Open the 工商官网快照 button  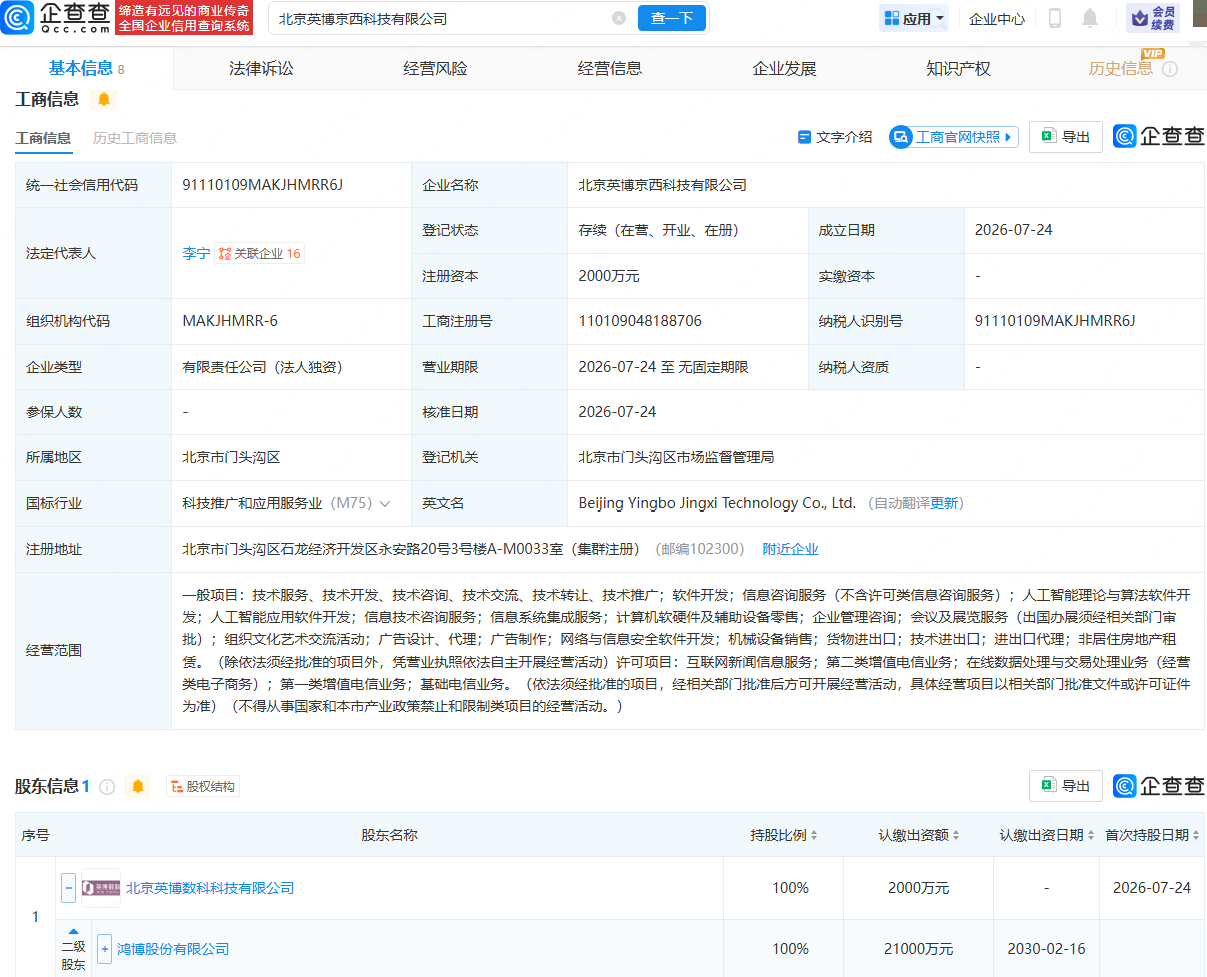[954, 137]
